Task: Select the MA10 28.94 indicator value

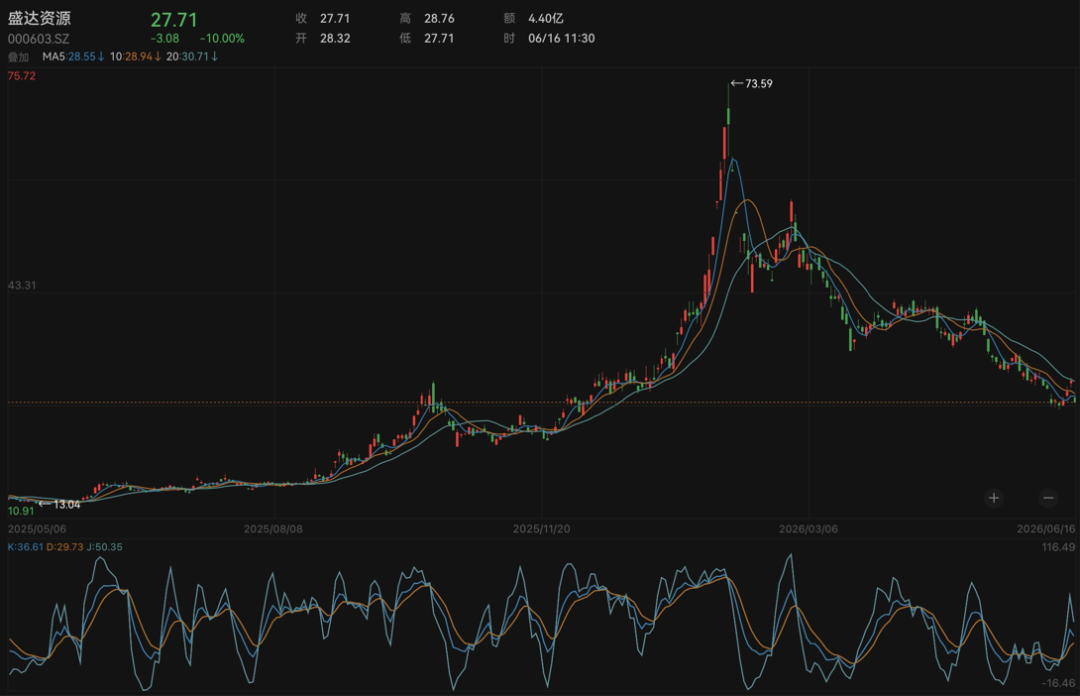Action: click(x=136, y=57)
